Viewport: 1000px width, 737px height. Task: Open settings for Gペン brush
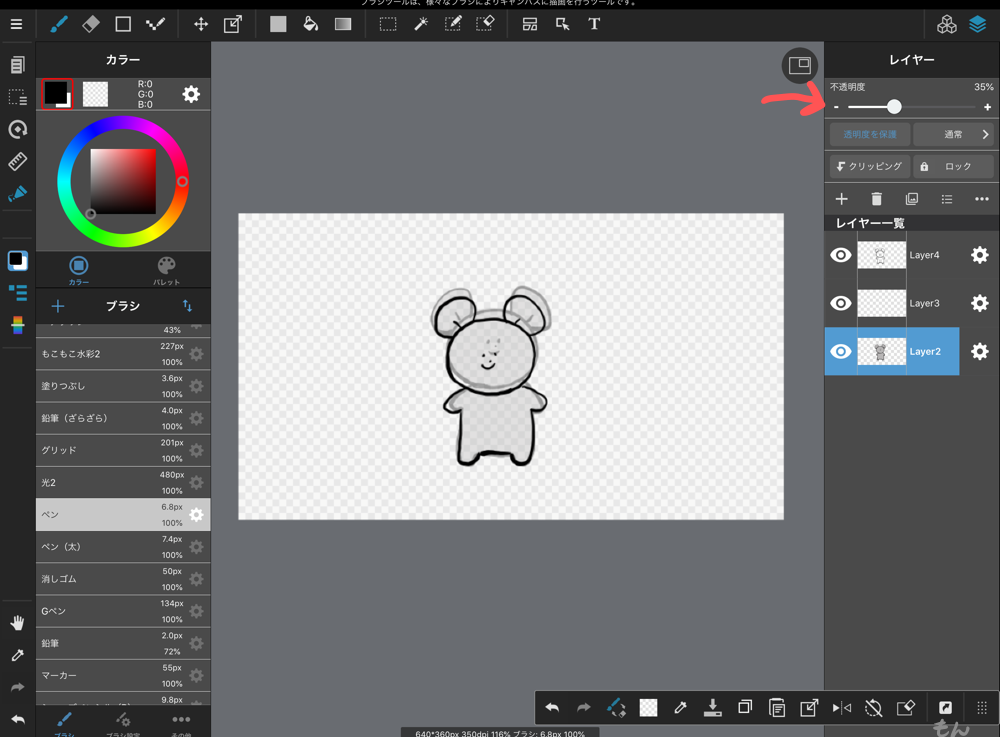pos(196,611)
